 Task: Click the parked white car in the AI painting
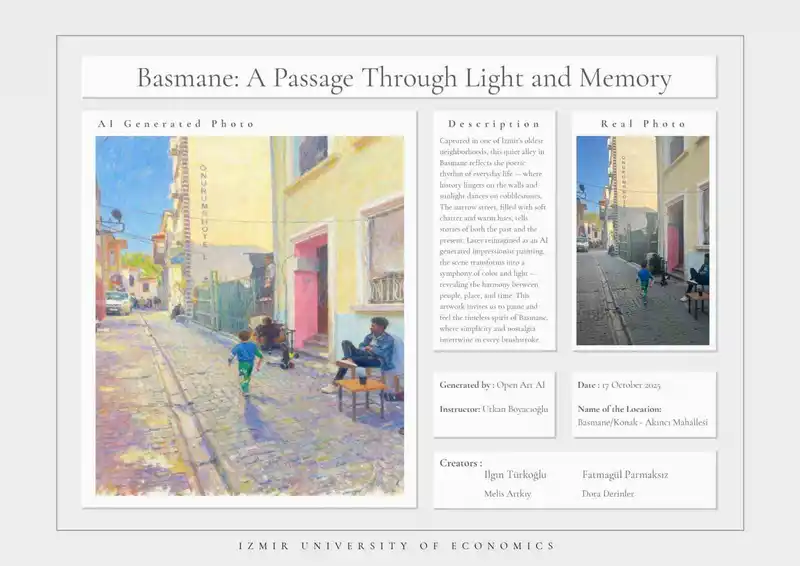click(x=118, y=302)
